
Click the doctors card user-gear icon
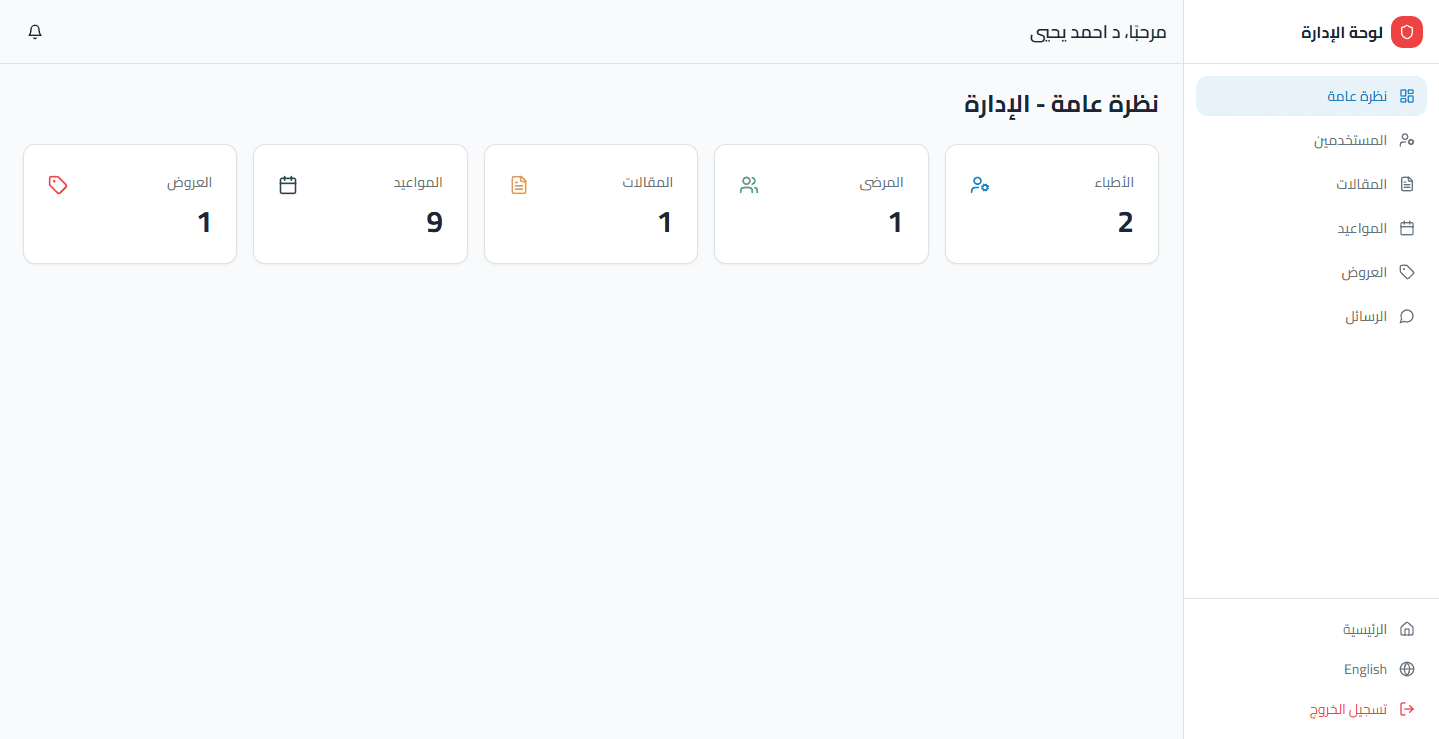[980, 185]
